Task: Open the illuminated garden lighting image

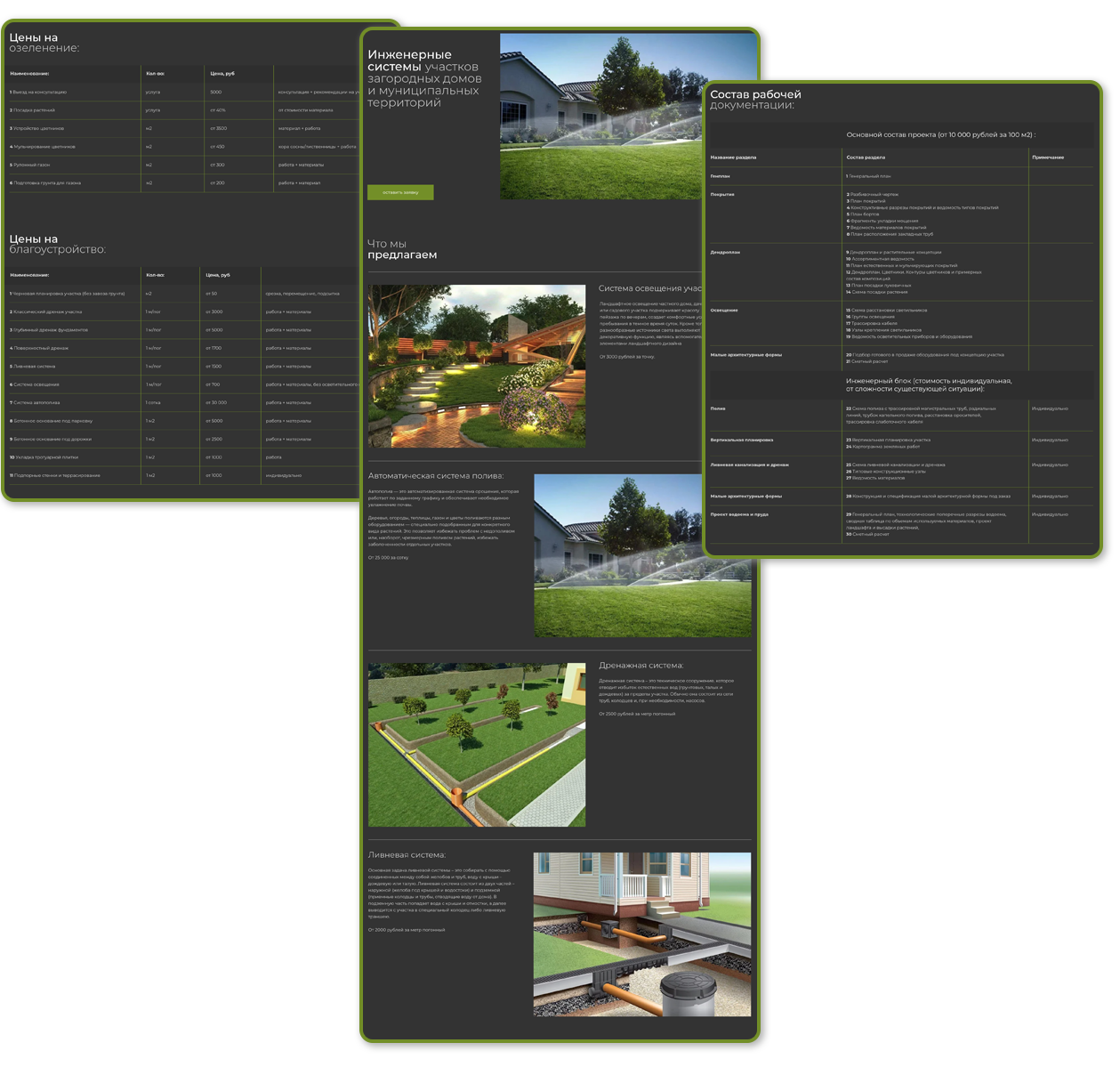Action: [477, 366]
